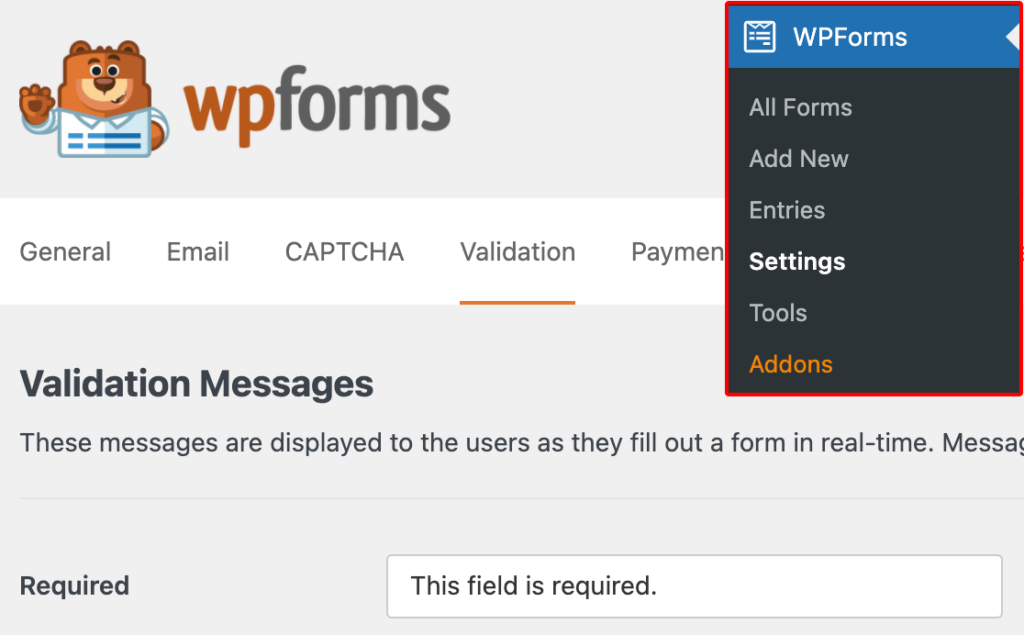Click the orange and gray wpforms wordmark
Viewport: 1024px width, 635px height.
[x=317, y=105]
